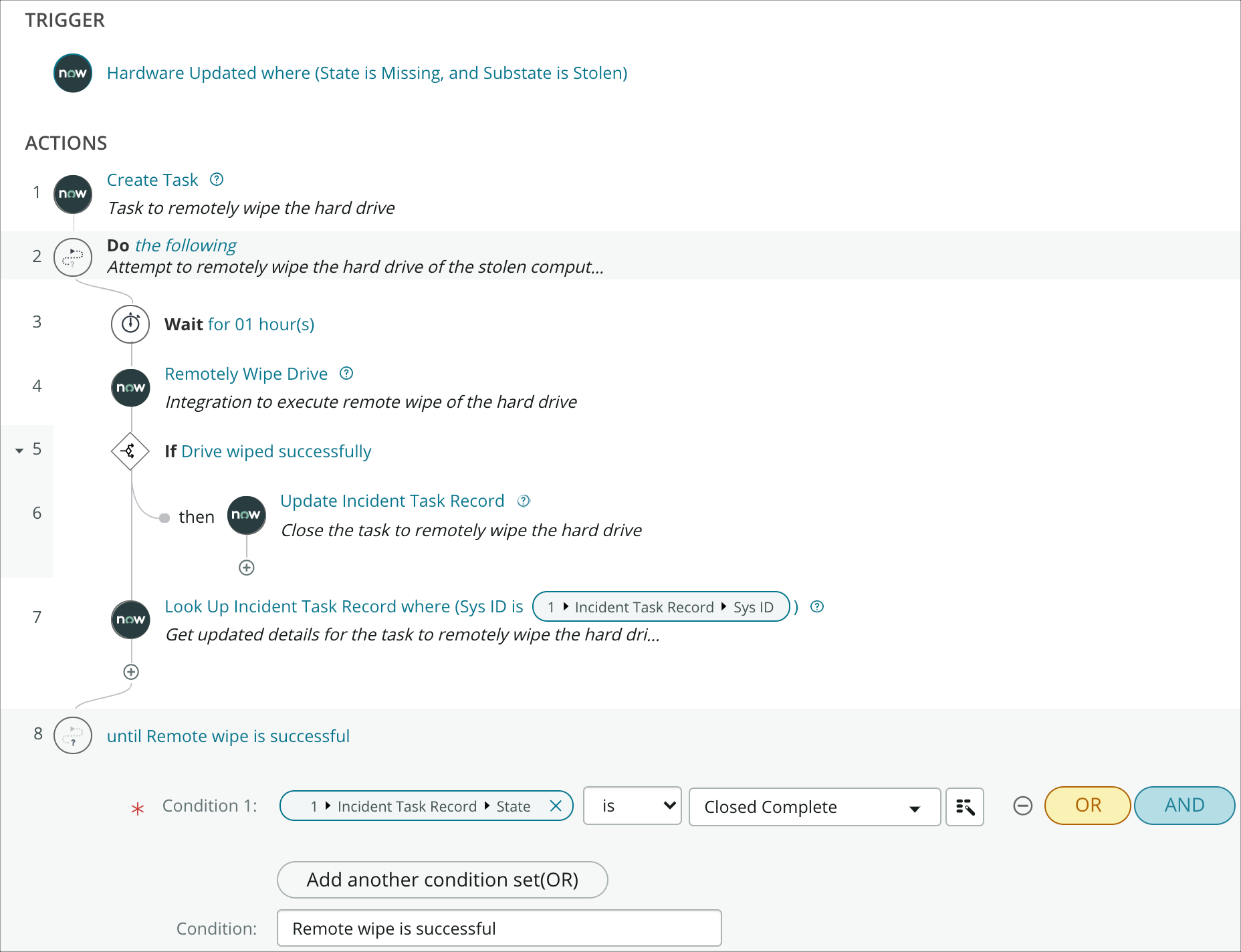Select the AND condition toggle
This screenshot has height=952, width=1241.
coord(1184,806)
